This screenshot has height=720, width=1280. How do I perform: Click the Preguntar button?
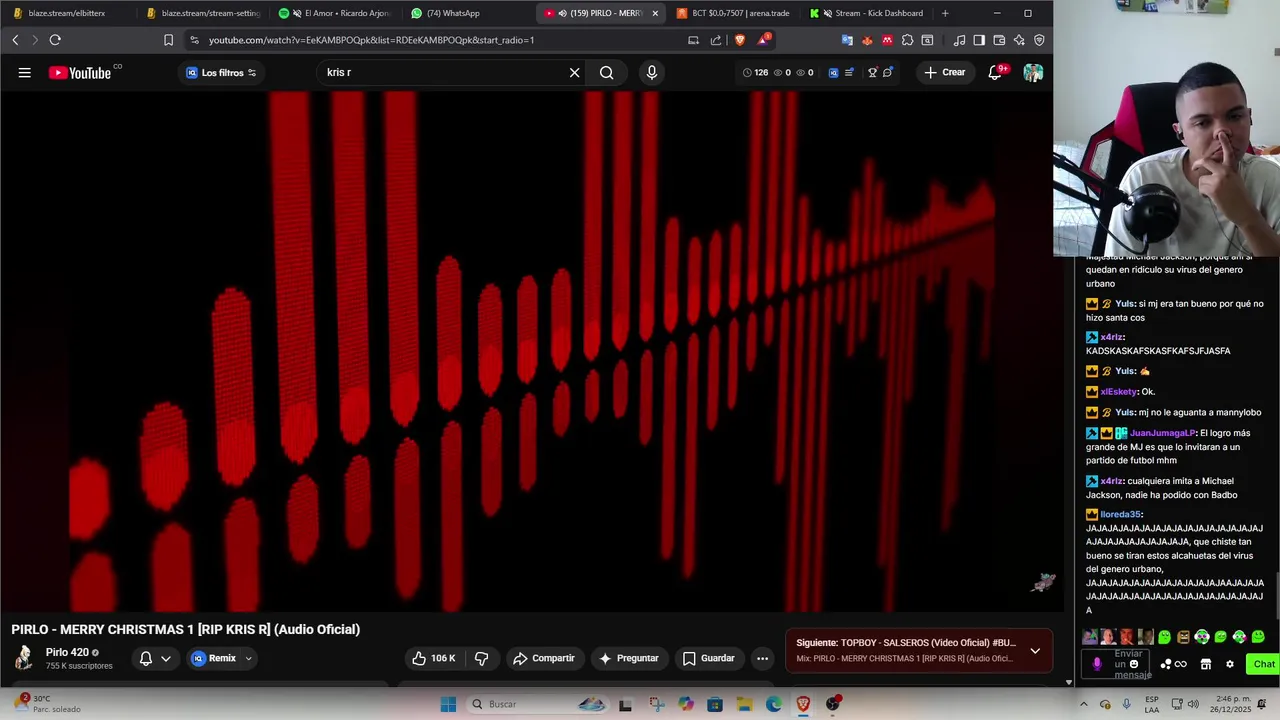click(628, 658)
